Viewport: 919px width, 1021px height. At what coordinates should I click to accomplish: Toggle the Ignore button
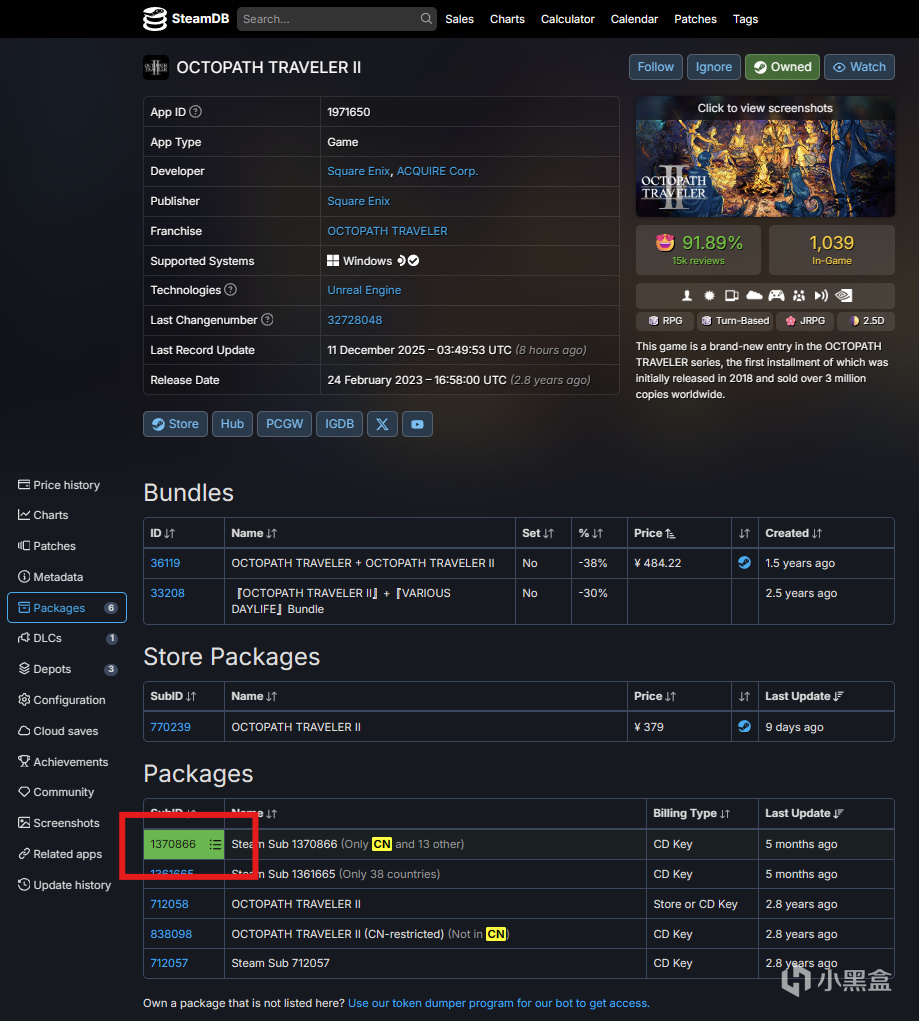713,67
